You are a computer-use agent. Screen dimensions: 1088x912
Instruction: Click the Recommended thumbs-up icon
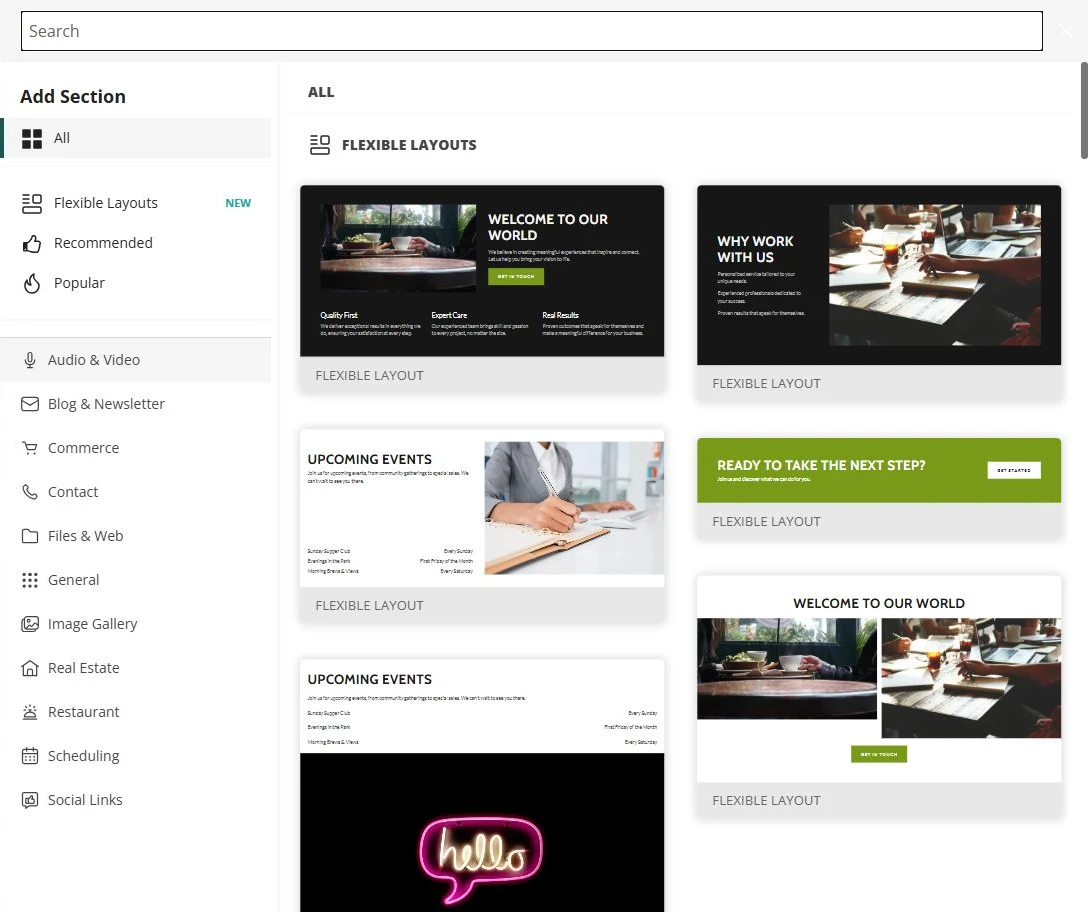pos(32,244)
